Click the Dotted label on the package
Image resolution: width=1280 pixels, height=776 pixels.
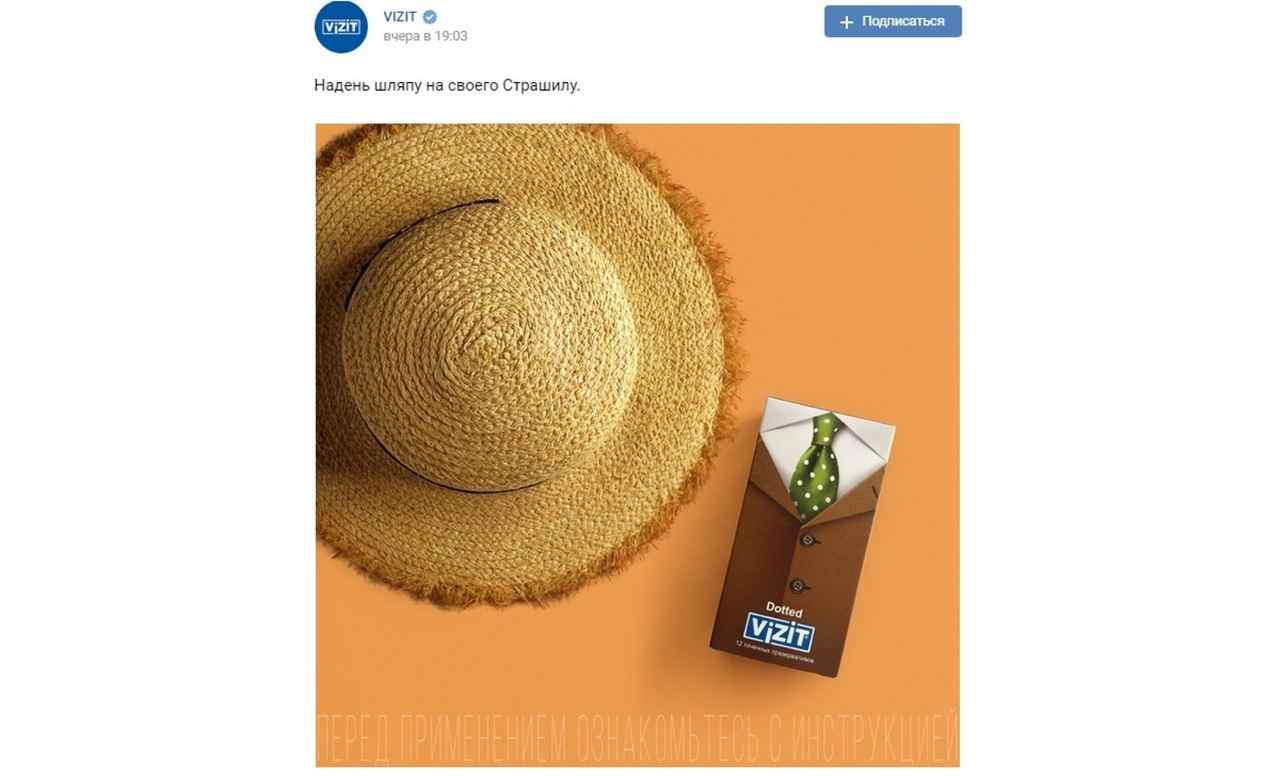pos(783,610)
